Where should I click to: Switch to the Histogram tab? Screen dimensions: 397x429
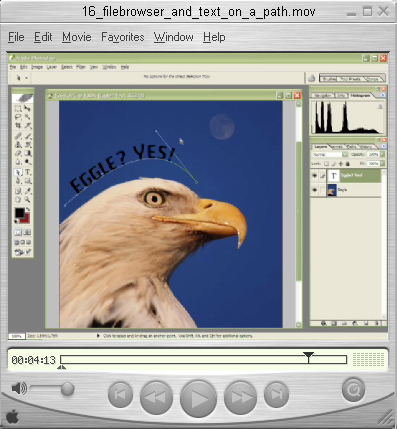coord(360,95)
